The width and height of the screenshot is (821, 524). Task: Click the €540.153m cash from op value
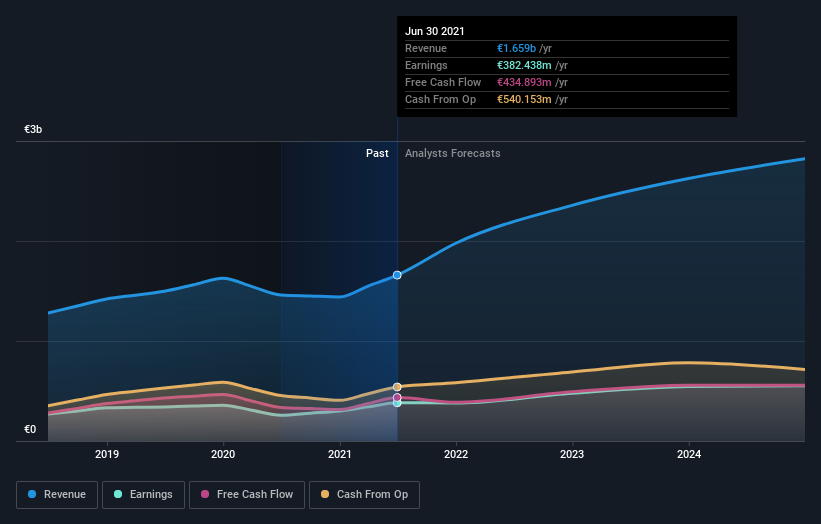point(524,99)
